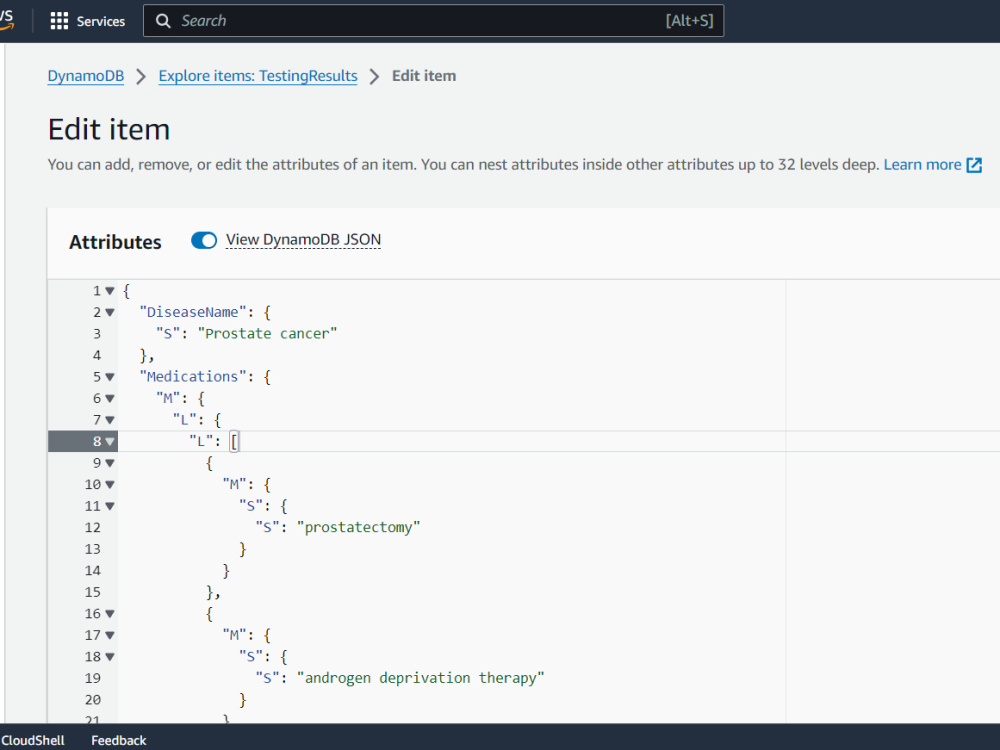Focus the AWS Search input field
Image resolution: width=1000 pixels, height=750 pixels.
[434, 21]
